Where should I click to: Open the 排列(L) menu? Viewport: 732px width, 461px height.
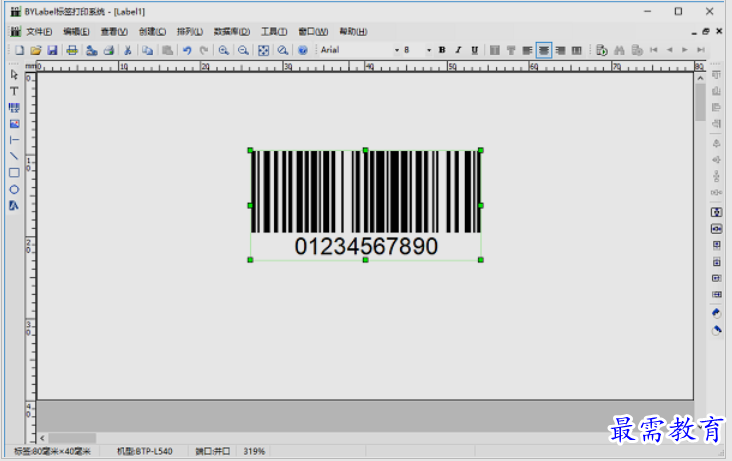point(190,32)
